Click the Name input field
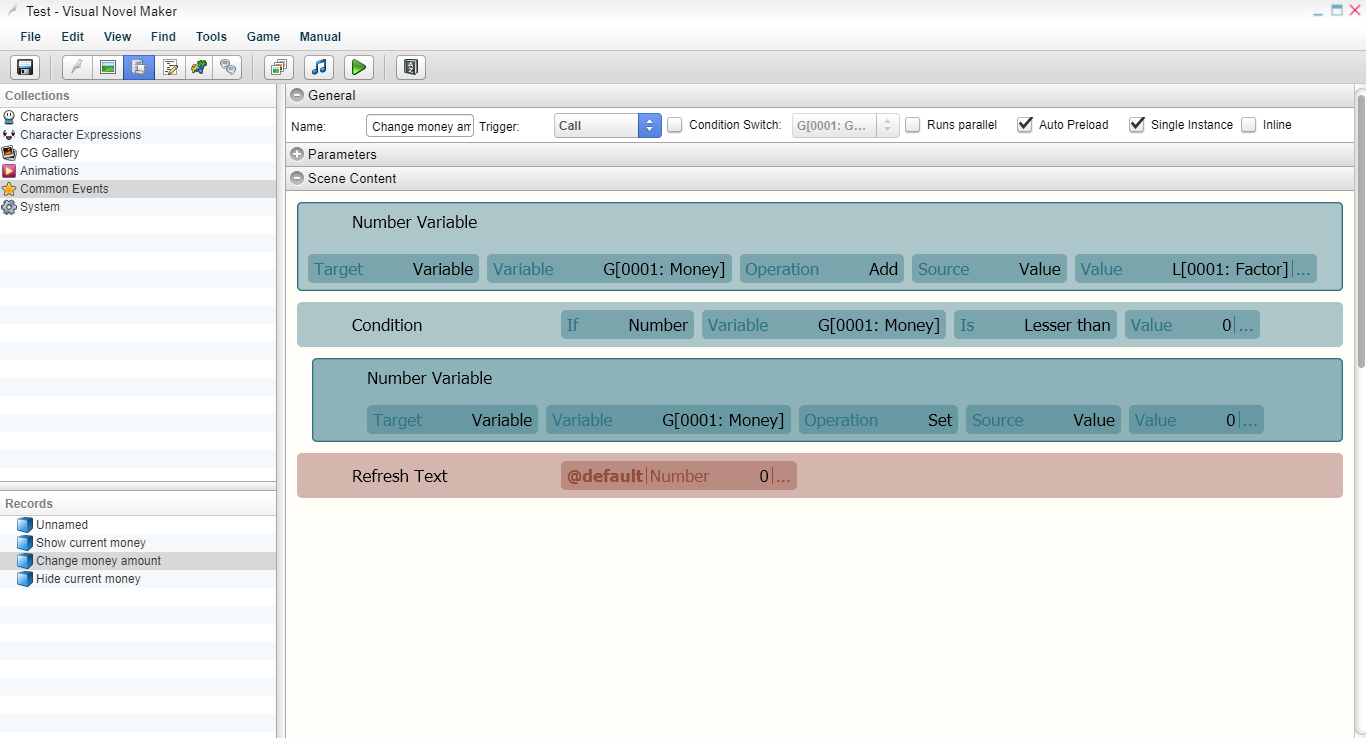The width and height of the screenshot is (1366, 738). tap(420, 126)
